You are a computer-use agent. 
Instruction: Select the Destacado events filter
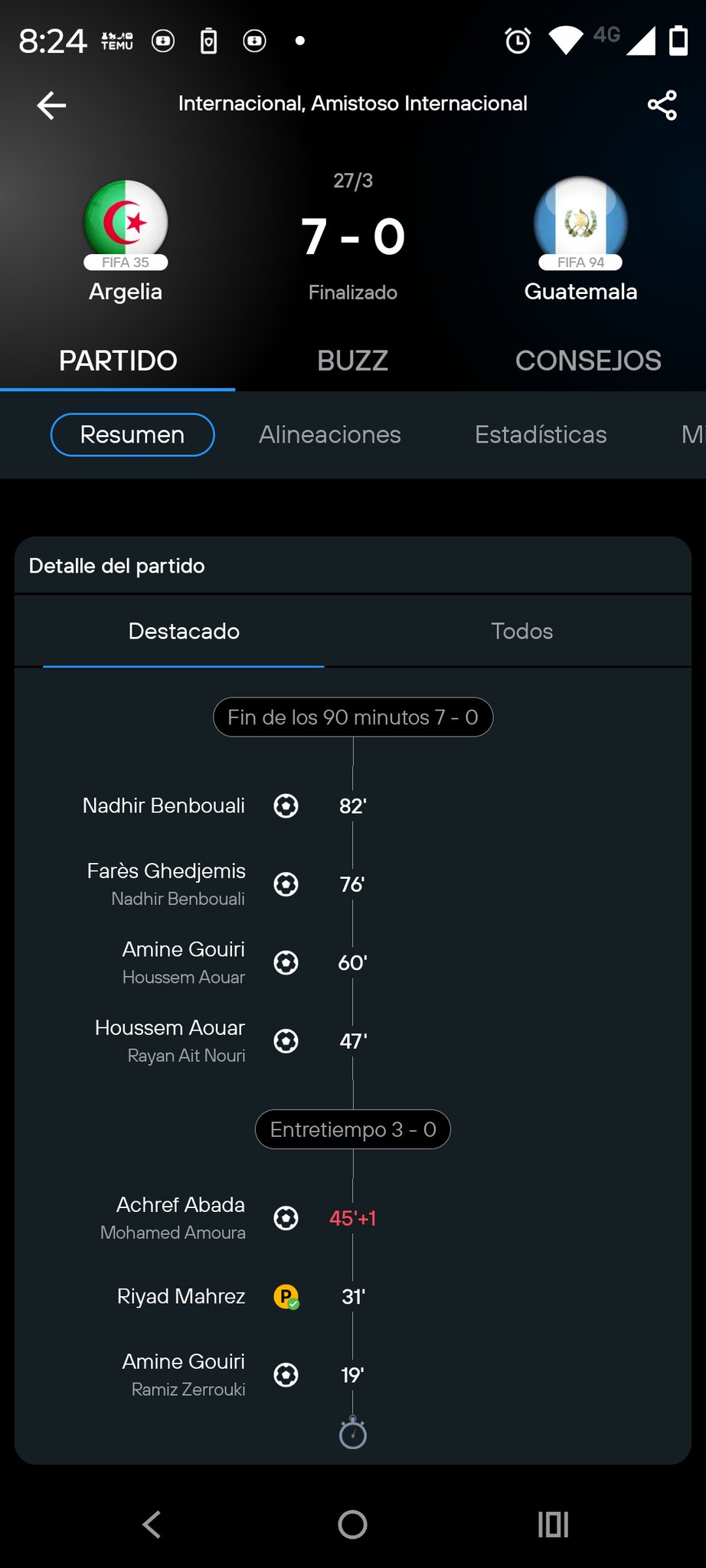click(x=184, y=631)
